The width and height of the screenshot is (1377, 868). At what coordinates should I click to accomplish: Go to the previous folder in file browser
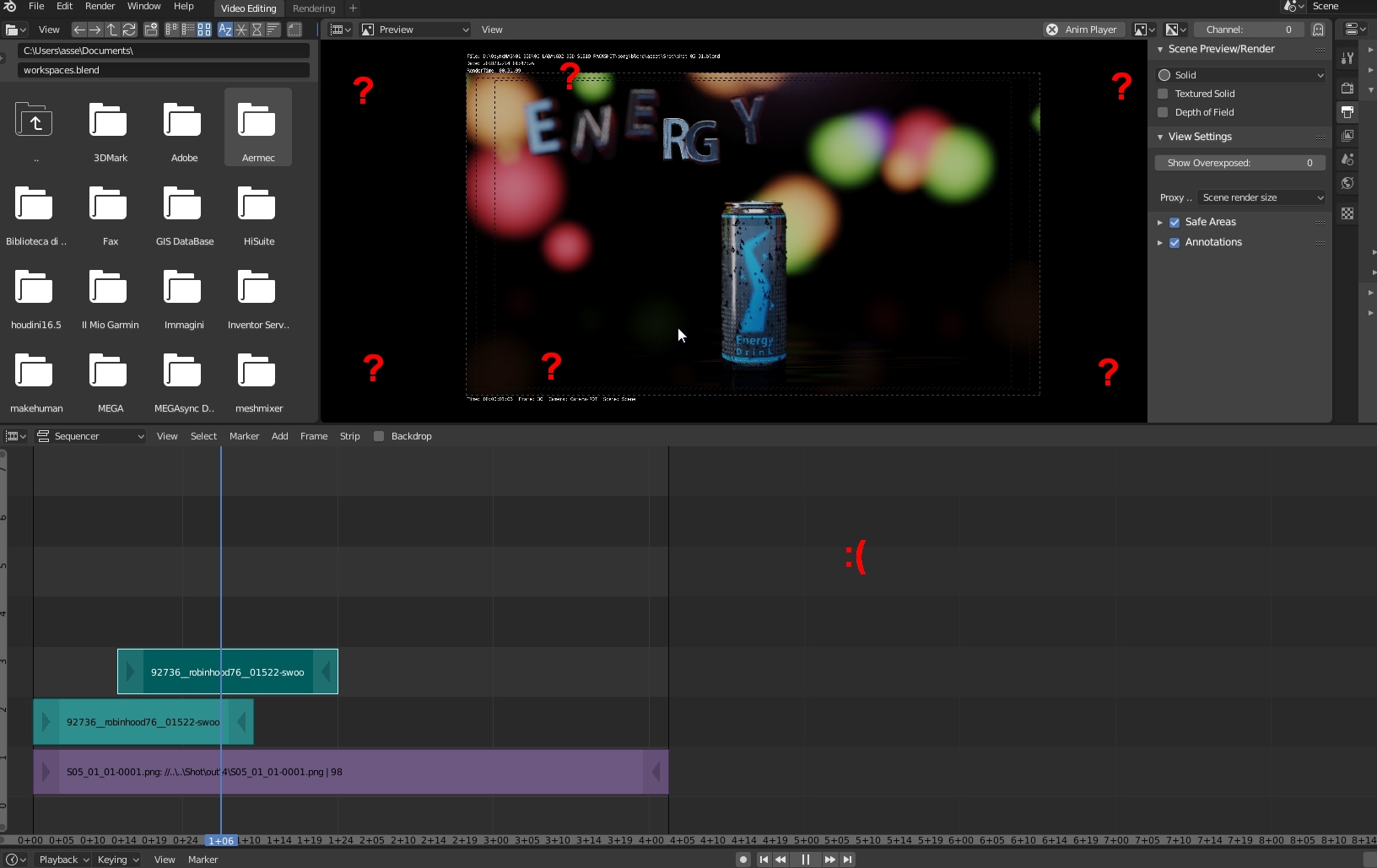(x=78, y=30)
